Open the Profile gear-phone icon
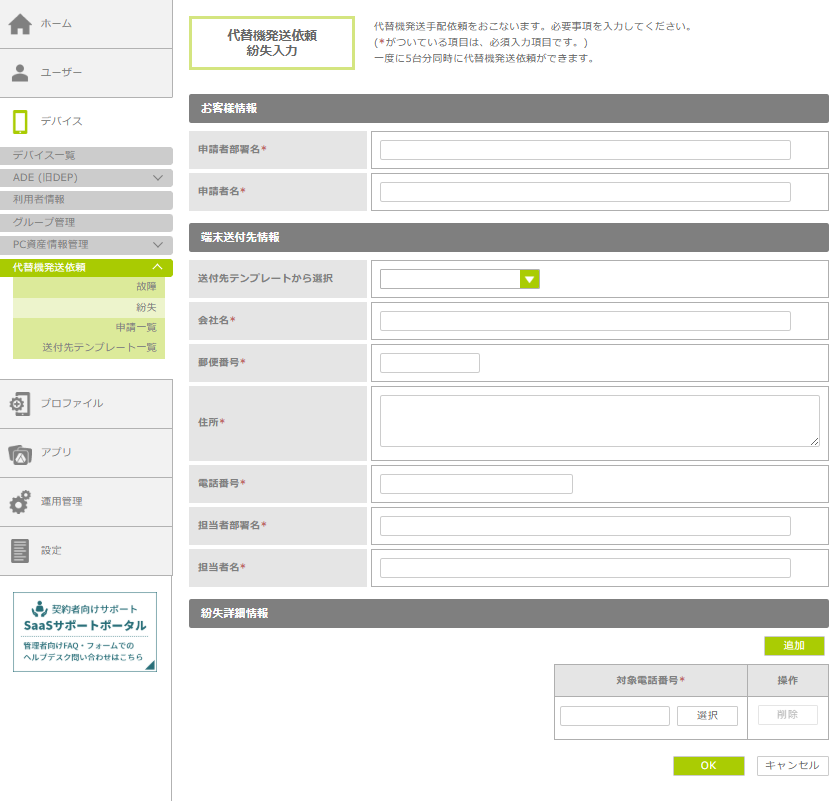Viewport: 839px width, 801px height. [20, 404]
